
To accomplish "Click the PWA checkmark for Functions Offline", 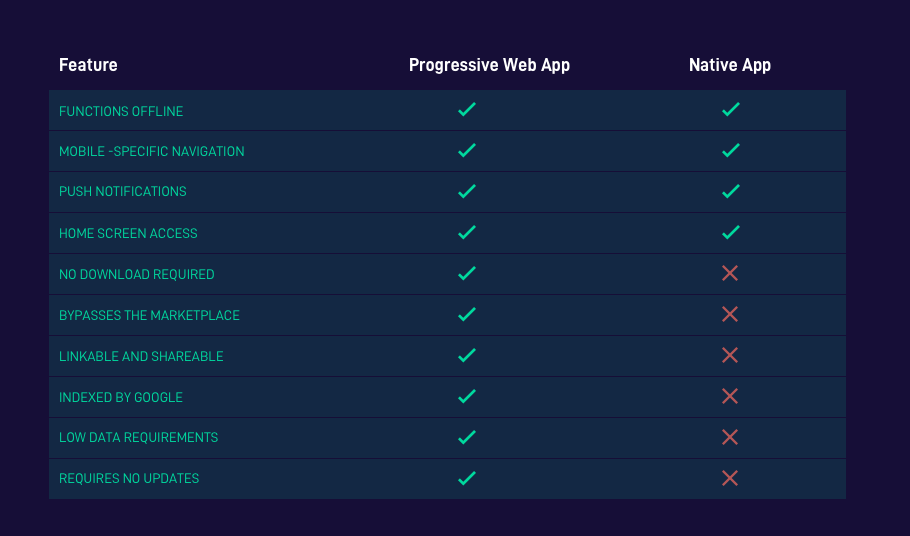I will (x=466, y=110).
